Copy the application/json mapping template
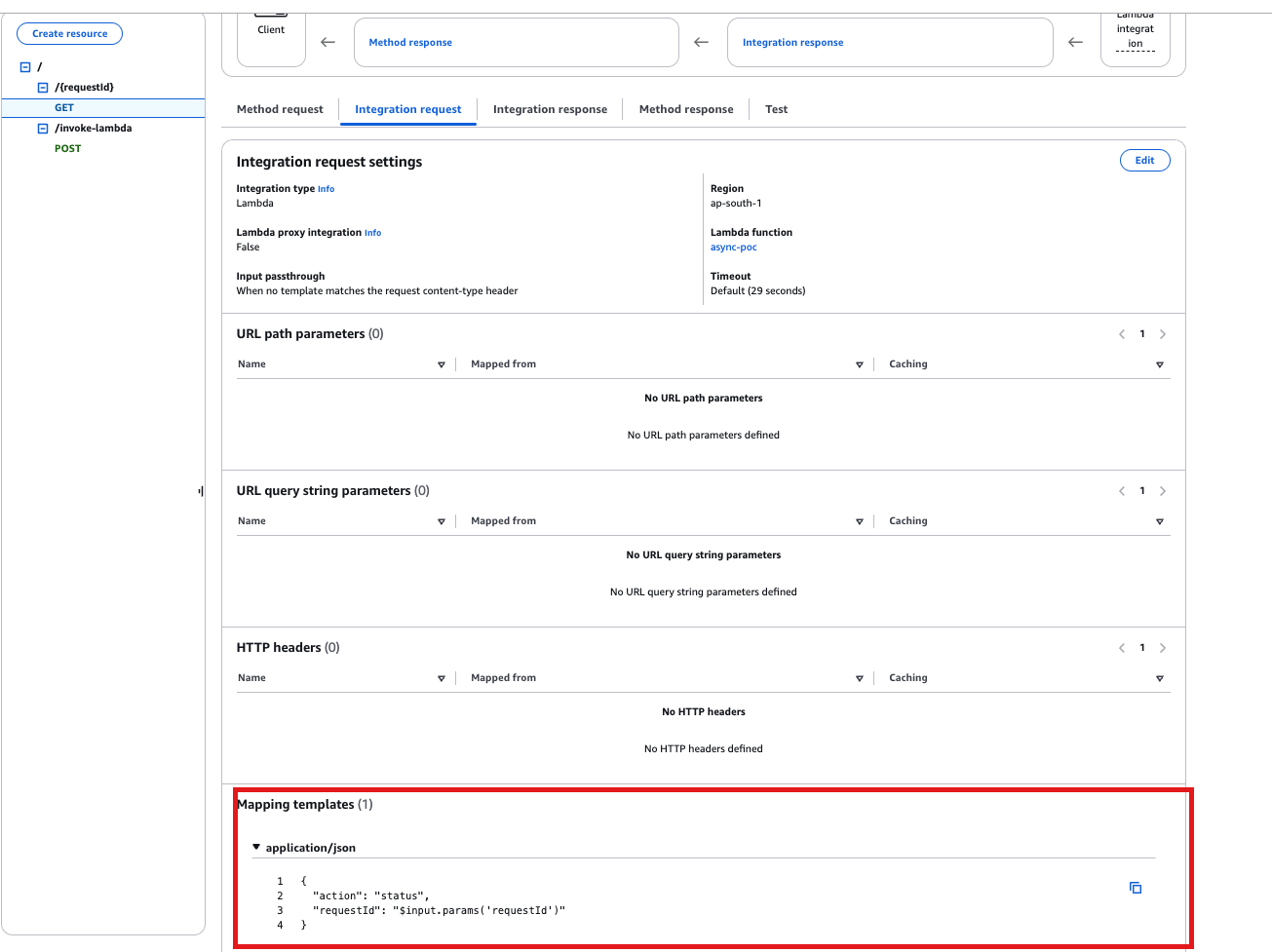Viewport: 1272px width, 952px height. (x=1136, y=888)
